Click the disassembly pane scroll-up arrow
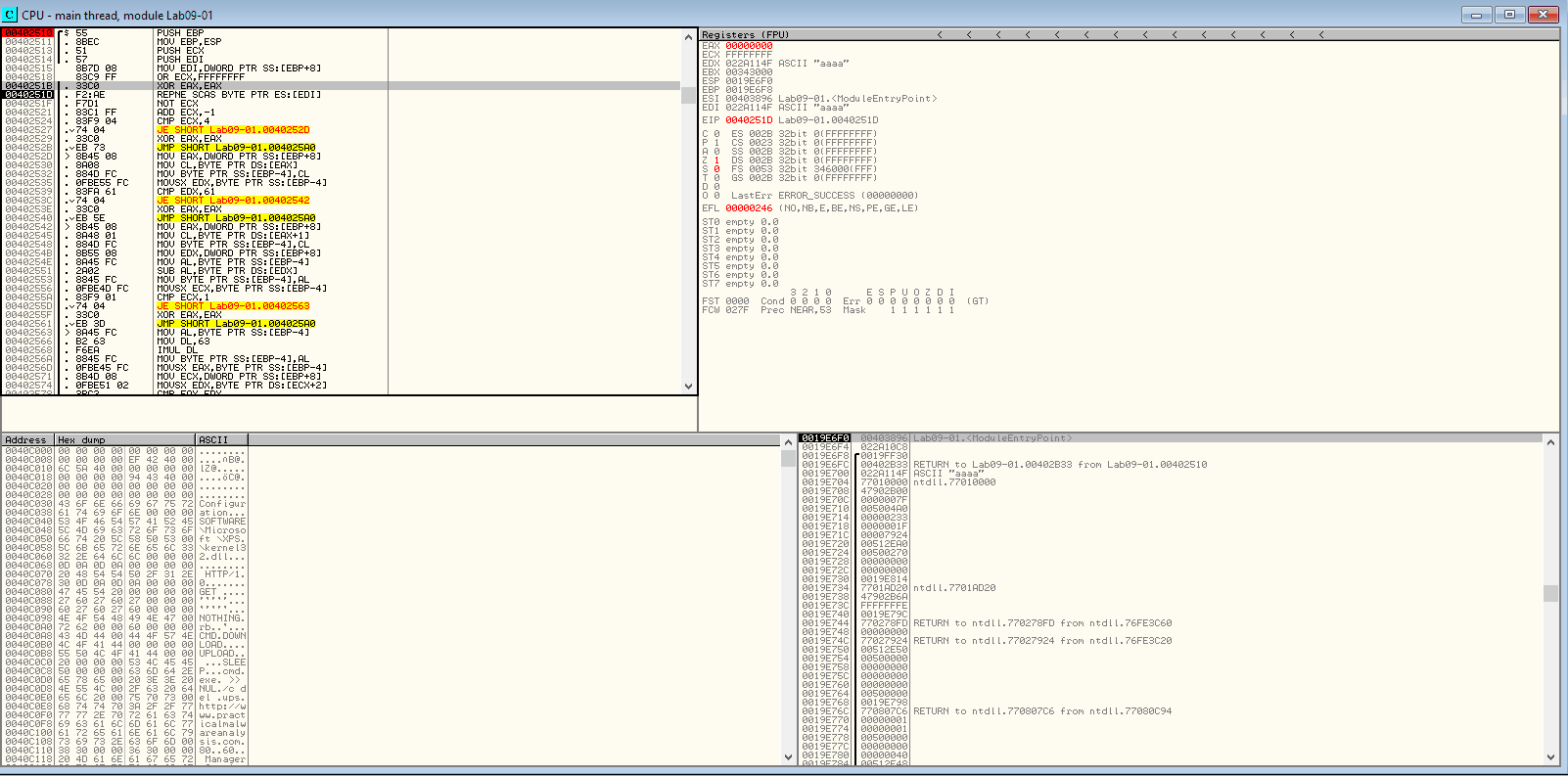 (x=688, y=37)
